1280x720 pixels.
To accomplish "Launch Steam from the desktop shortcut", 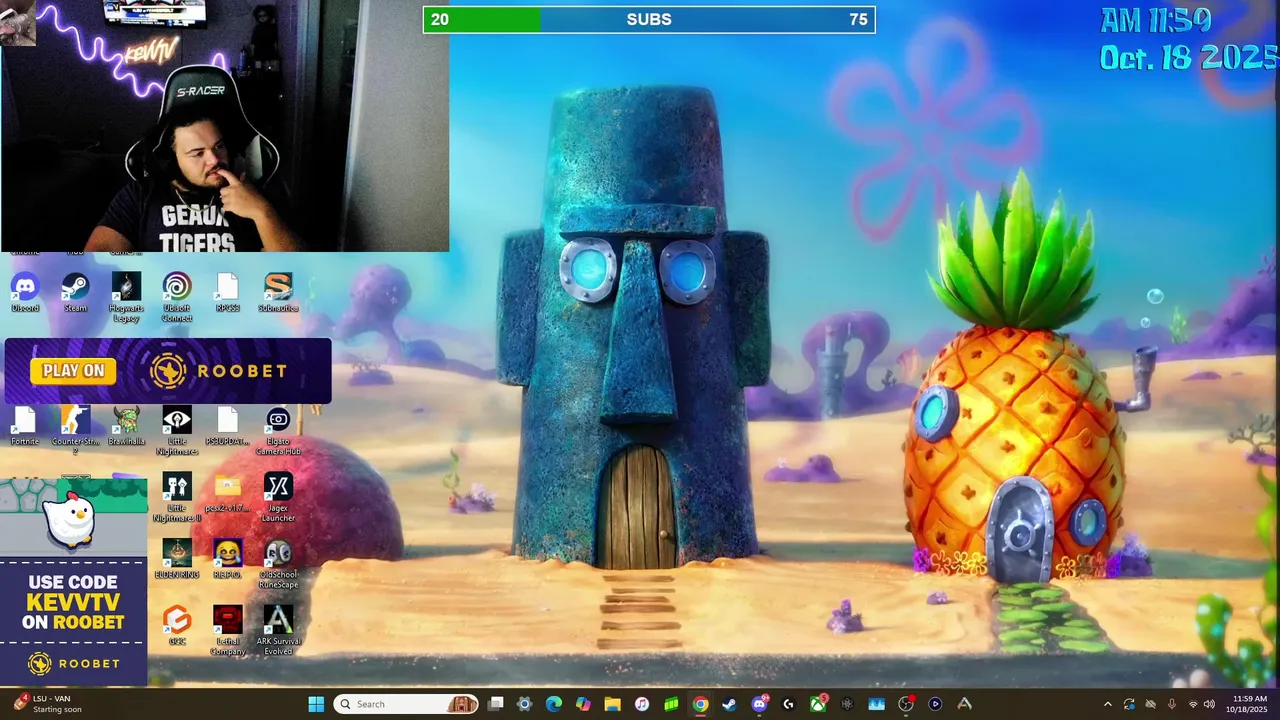I will [x=75, y=292].
